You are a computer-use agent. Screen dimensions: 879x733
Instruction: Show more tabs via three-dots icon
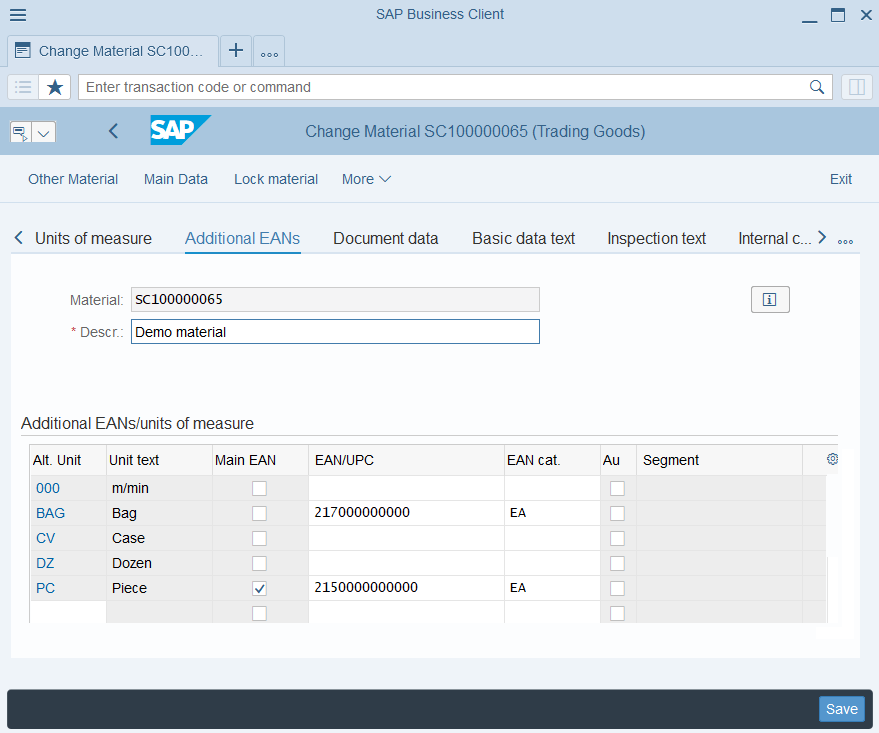tap(845, 242)
